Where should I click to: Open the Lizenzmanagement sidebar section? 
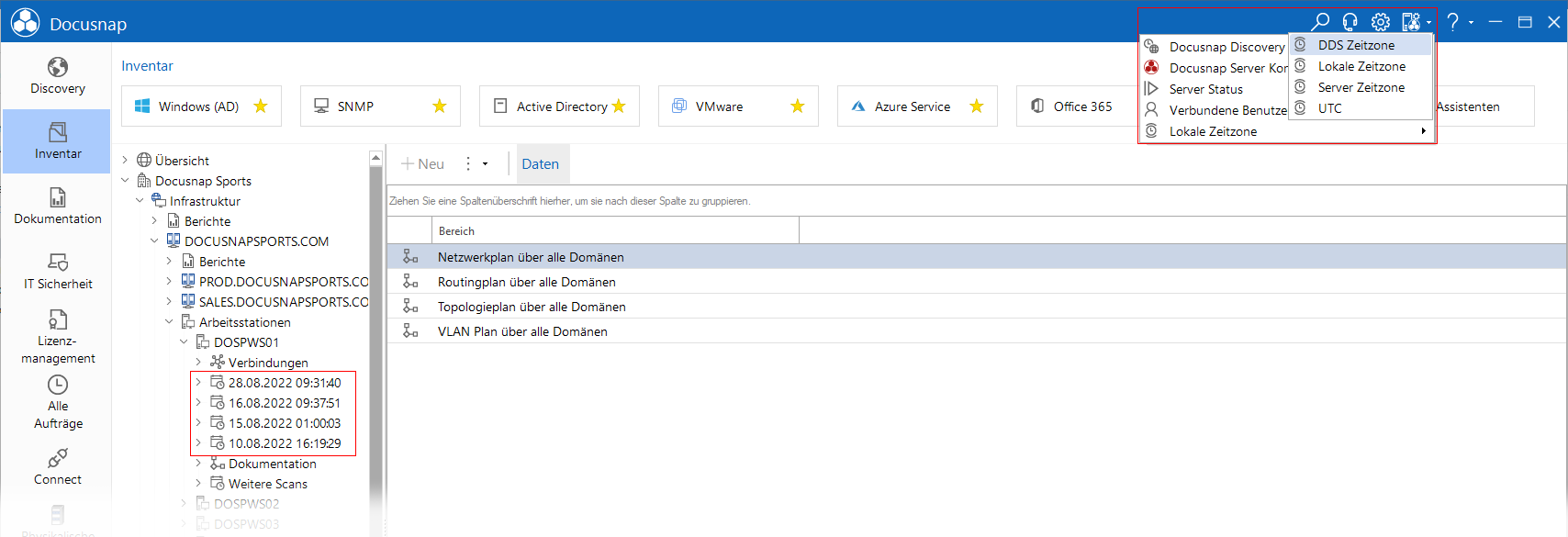(57, 337)
